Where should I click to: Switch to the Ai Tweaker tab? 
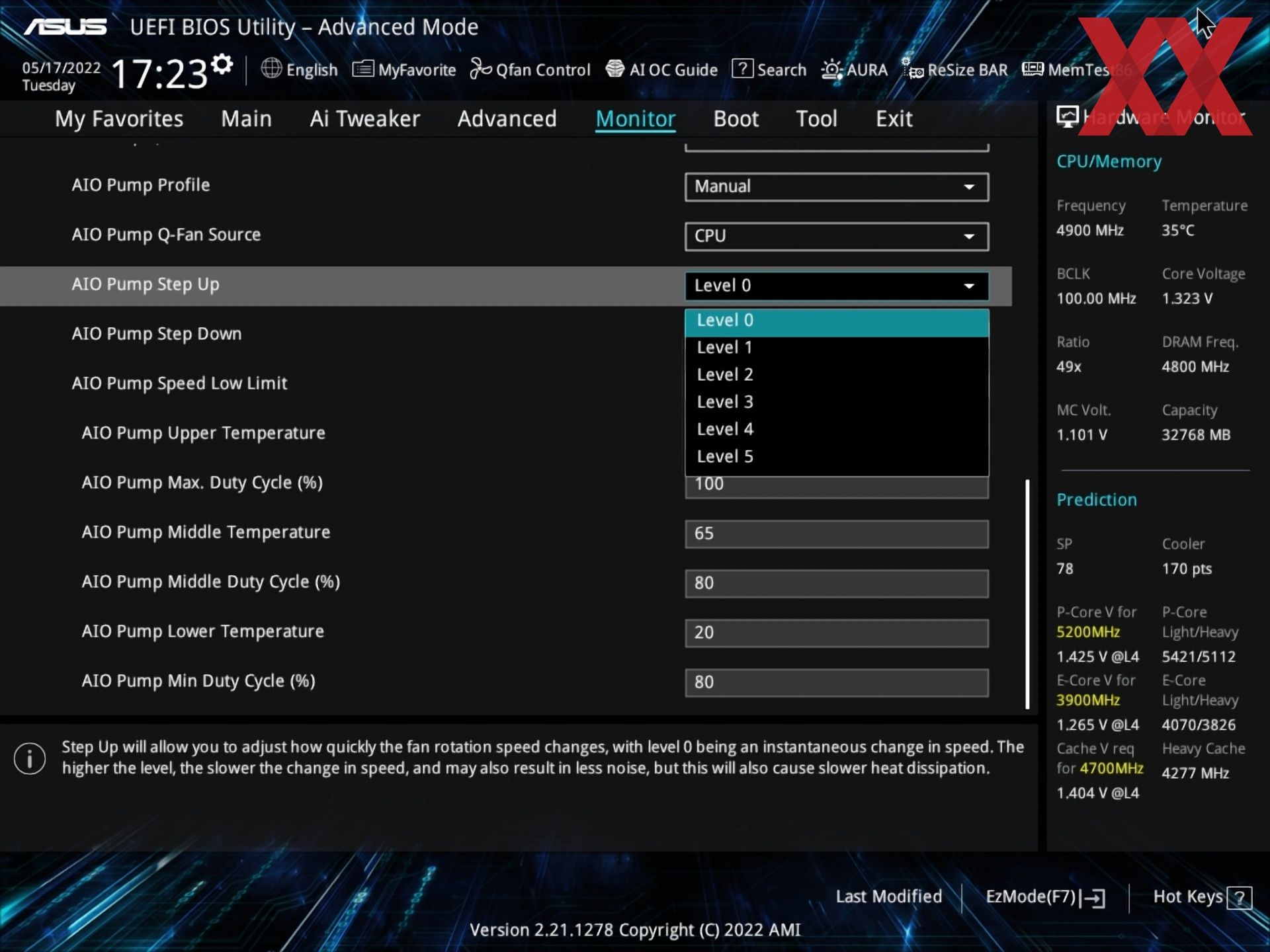[364, 119]
